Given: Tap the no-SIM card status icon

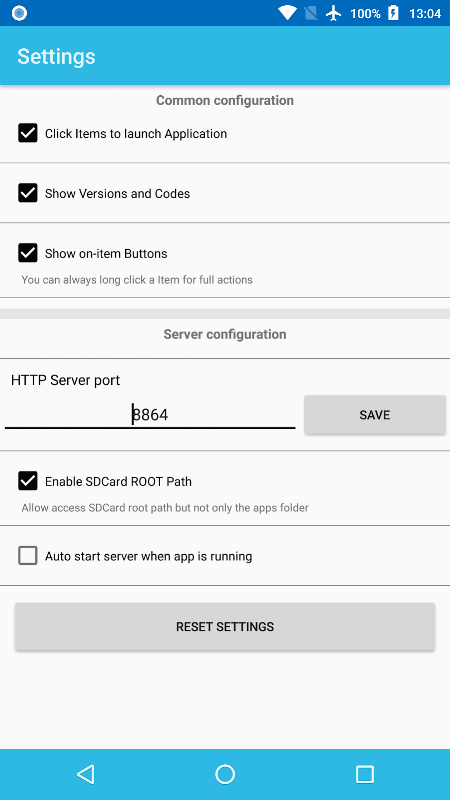Looking at the screenshot, I should (310, 13).
